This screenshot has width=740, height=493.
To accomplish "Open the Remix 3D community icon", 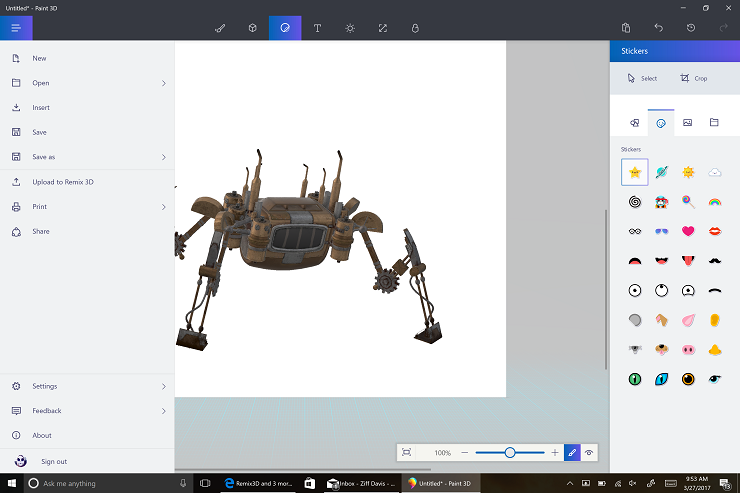I will 415,28.
